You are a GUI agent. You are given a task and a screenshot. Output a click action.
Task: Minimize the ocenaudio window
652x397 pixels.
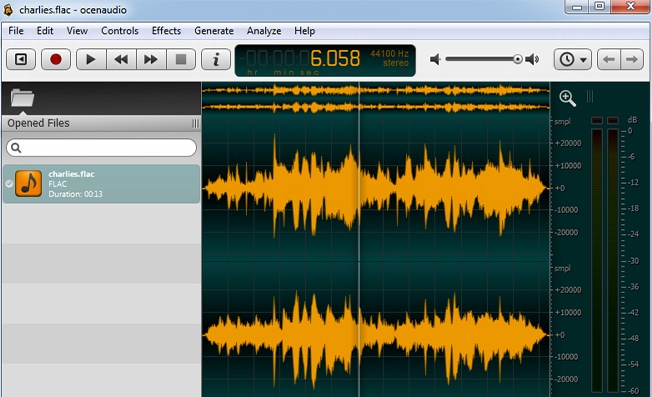point(576,7)
